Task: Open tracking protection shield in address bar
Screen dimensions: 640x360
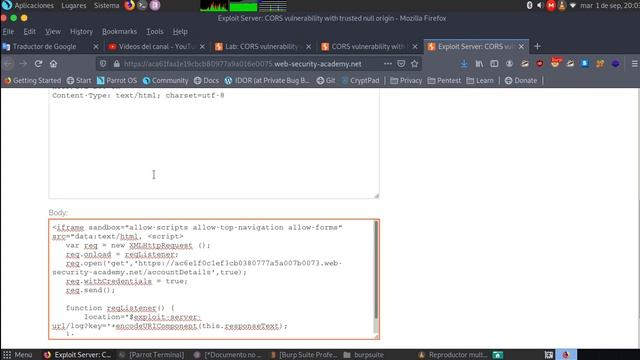Action: tap(103, 64)
